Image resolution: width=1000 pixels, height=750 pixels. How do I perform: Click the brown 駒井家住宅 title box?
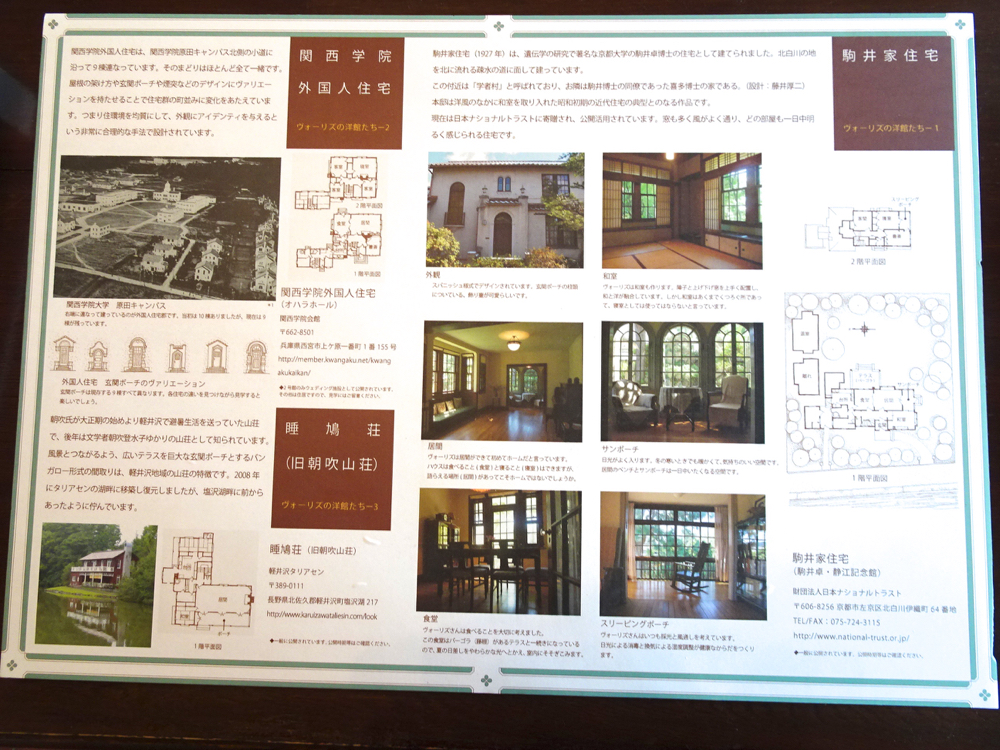pyautogui.click(x=893, y=93)
